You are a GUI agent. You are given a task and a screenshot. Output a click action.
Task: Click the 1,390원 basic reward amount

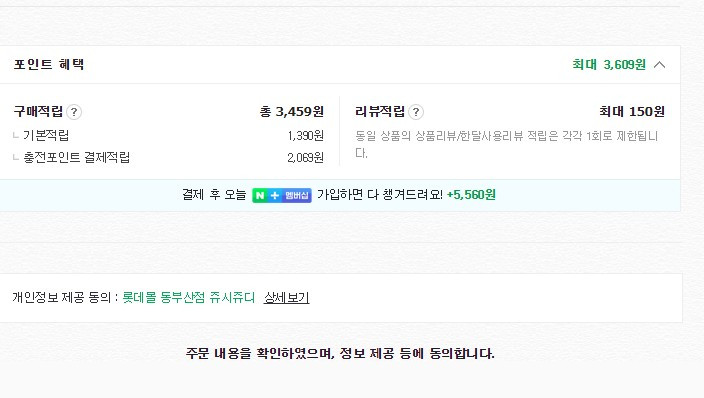coord(305,136)
